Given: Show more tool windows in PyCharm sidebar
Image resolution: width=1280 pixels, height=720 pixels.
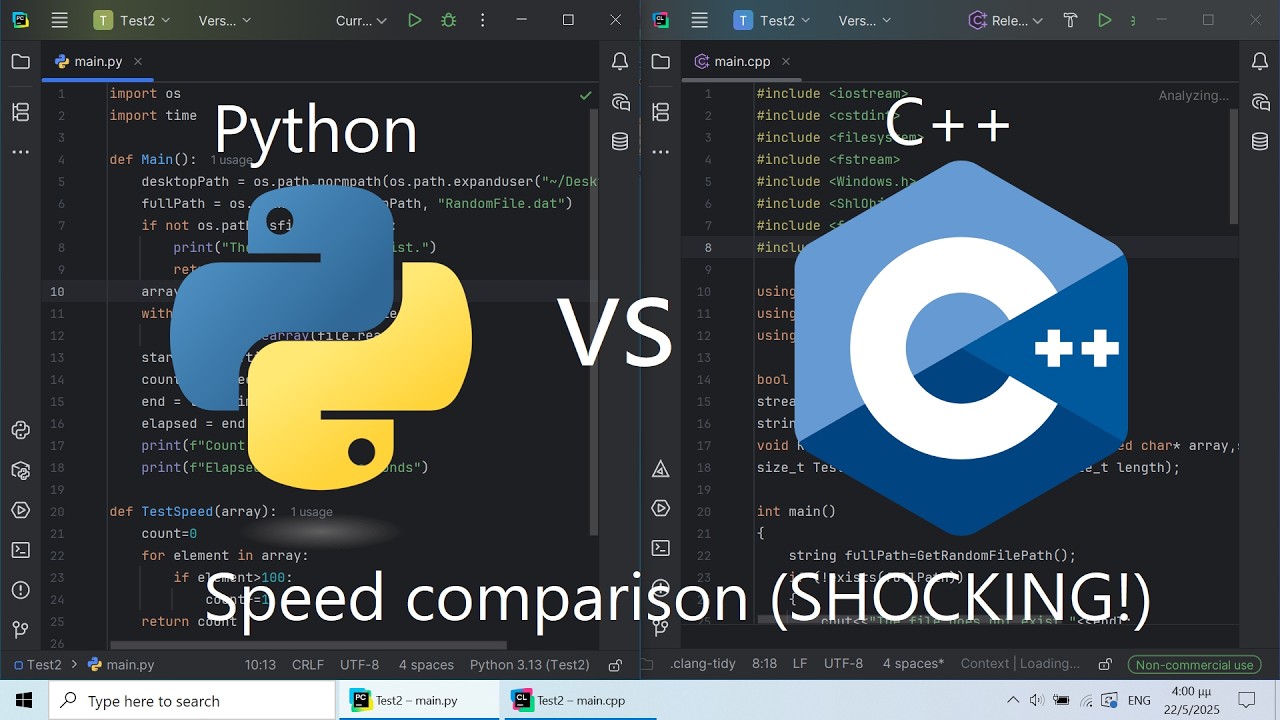Looking at the screenshot, I should 20,153.
